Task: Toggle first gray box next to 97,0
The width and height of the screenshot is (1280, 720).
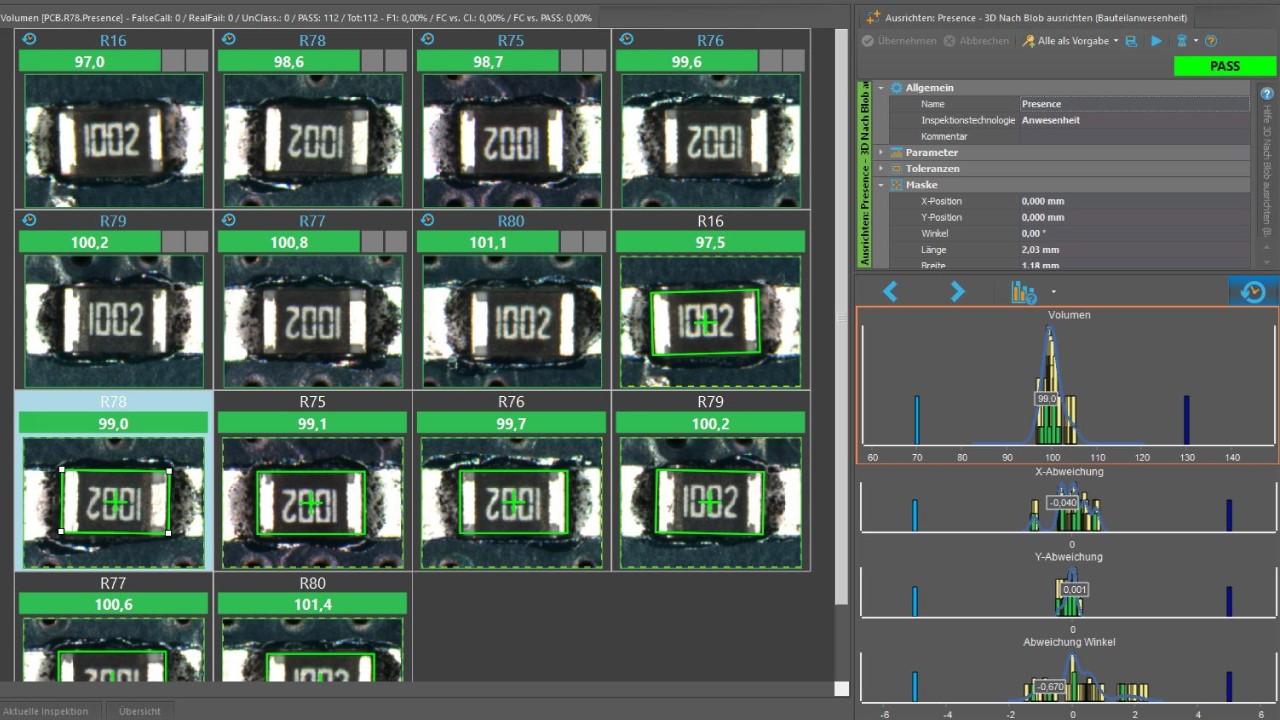Action: coord(173,61)
